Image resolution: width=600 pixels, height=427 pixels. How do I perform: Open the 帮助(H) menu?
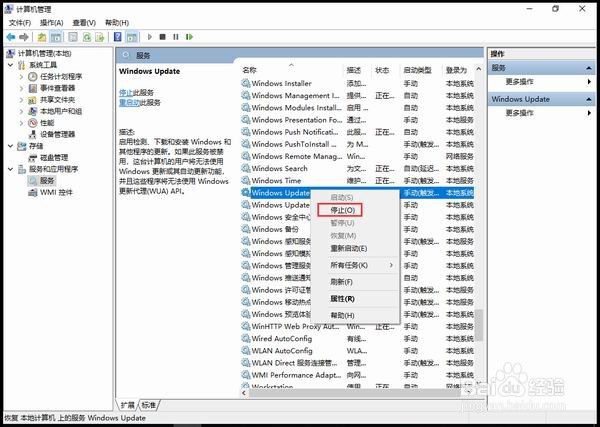point(117,23)
